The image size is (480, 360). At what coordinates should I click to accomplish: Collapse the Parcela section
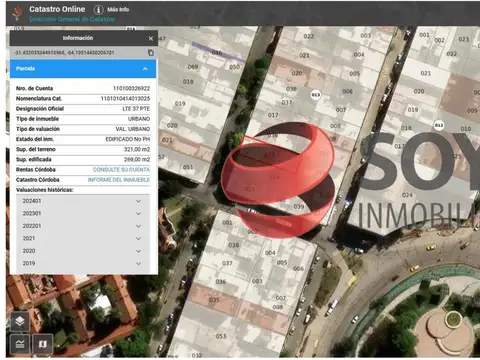(145, 69)
